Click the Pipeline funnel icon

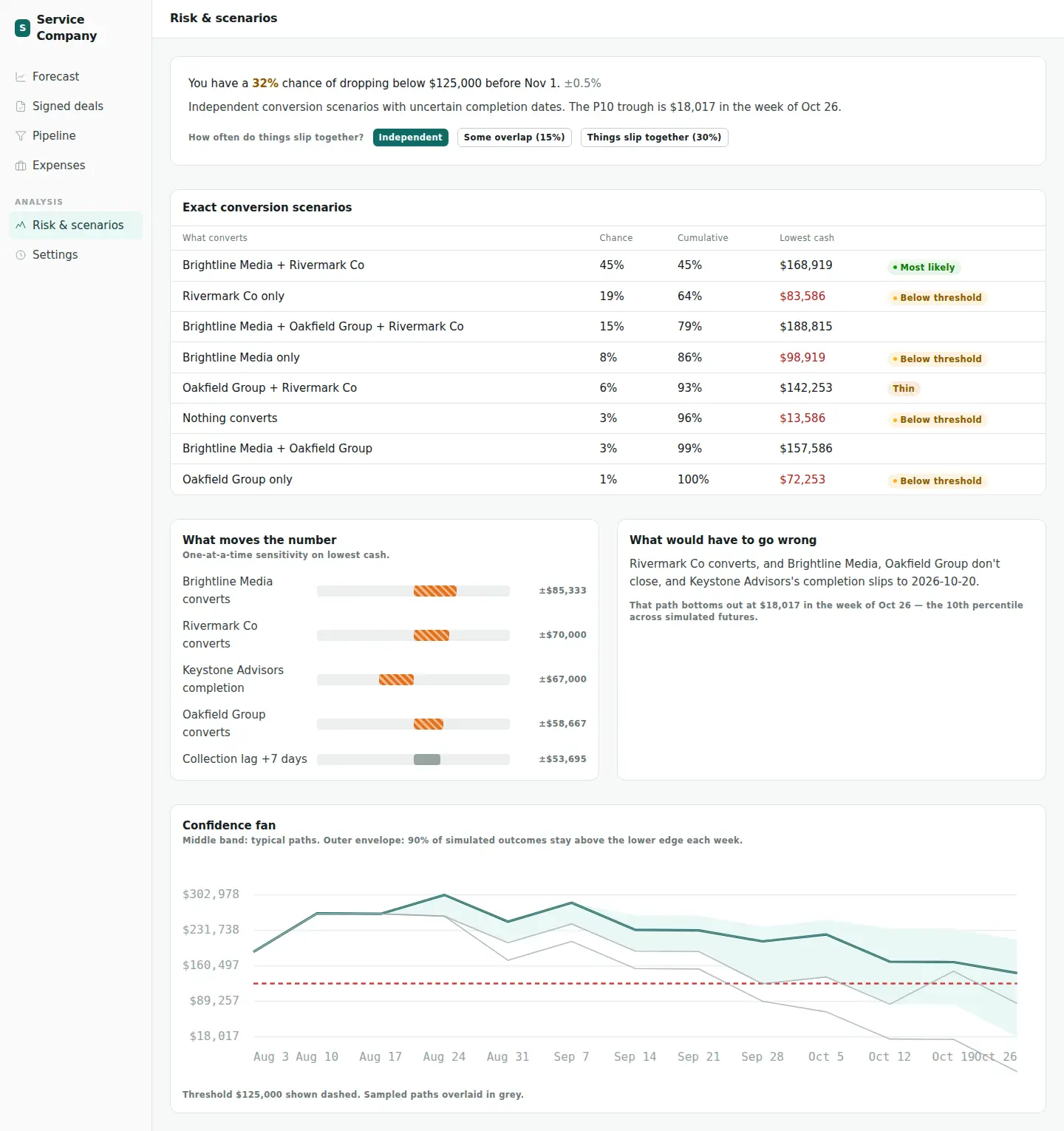(x=21, y=136)
